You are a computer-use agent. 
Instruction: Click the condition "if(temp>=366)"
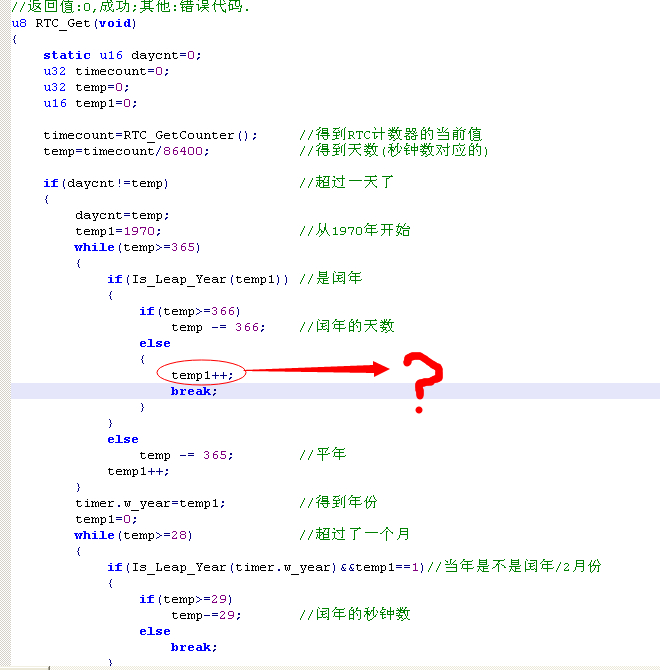tap(190, 311)
